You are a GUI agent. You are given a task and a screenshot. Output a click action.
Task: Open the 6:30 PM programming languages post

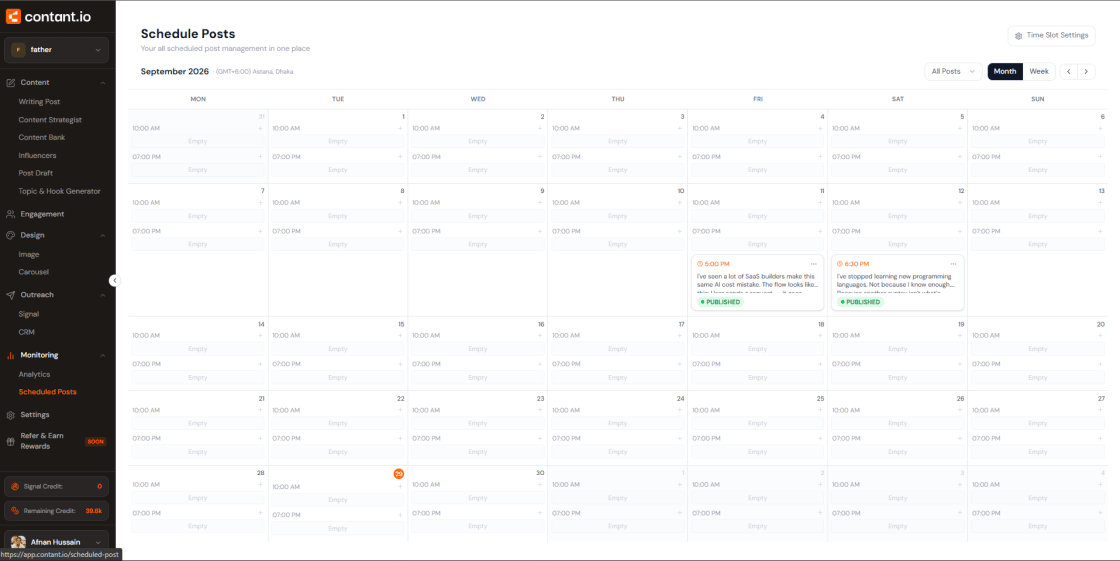897,282
